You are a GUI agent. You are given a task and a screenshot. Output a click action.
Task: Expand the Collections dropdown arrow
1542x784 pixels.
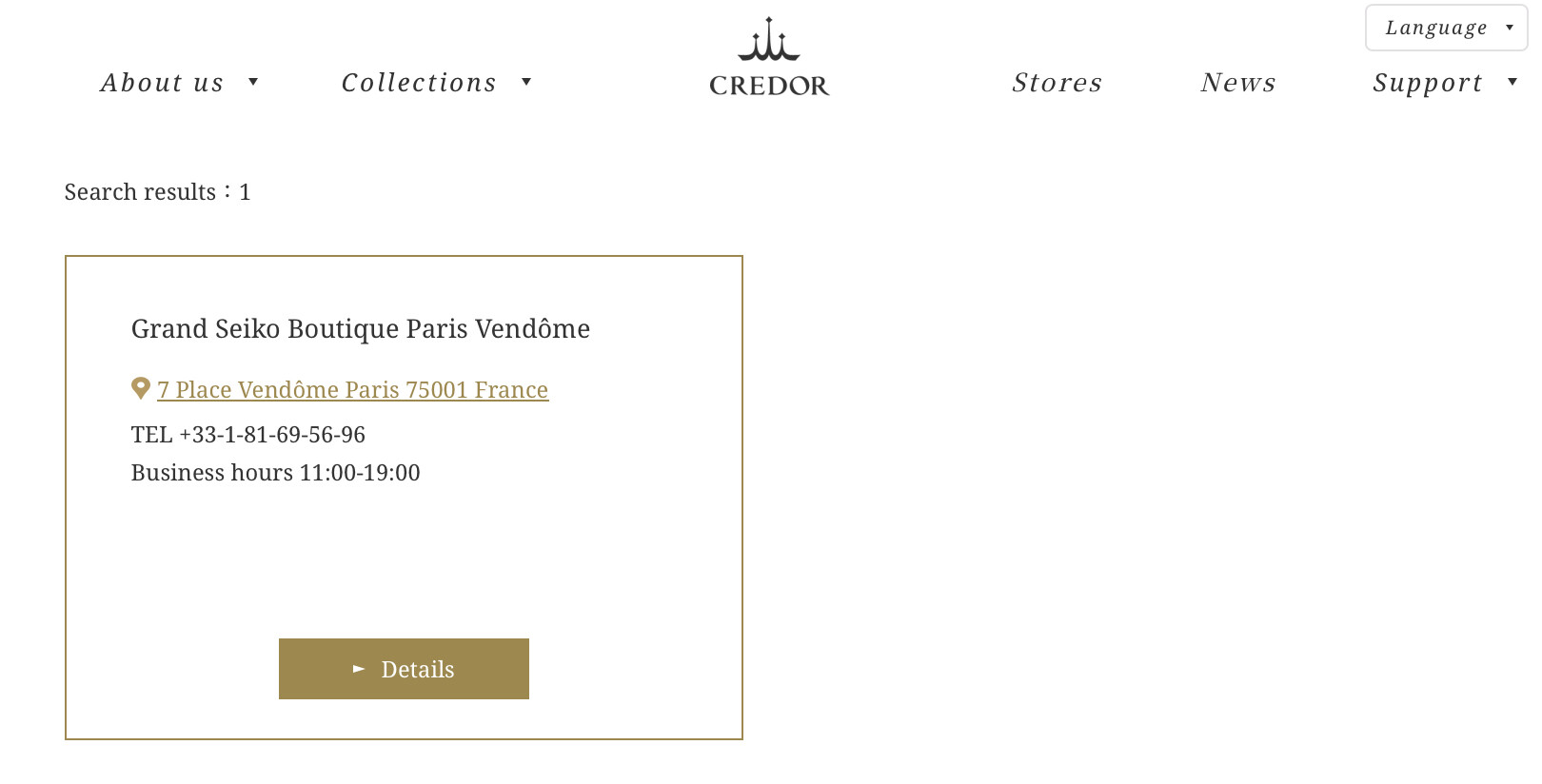pyautogui.click(x=526, y=82)
